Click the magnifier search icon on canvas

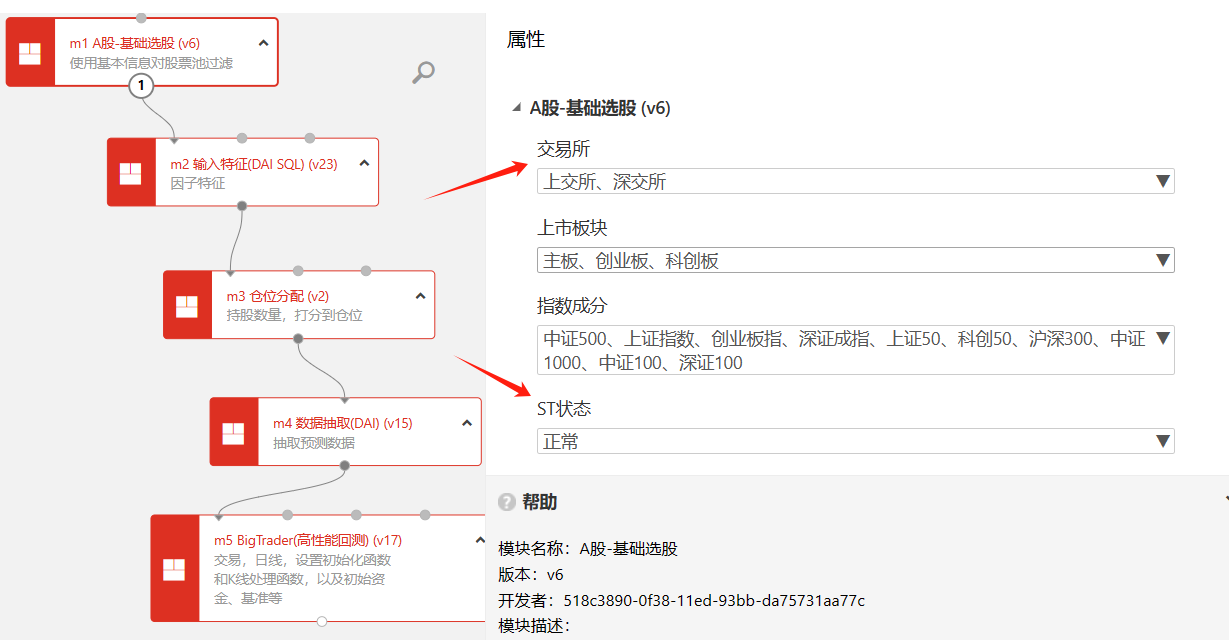click(x=424, y=72)
